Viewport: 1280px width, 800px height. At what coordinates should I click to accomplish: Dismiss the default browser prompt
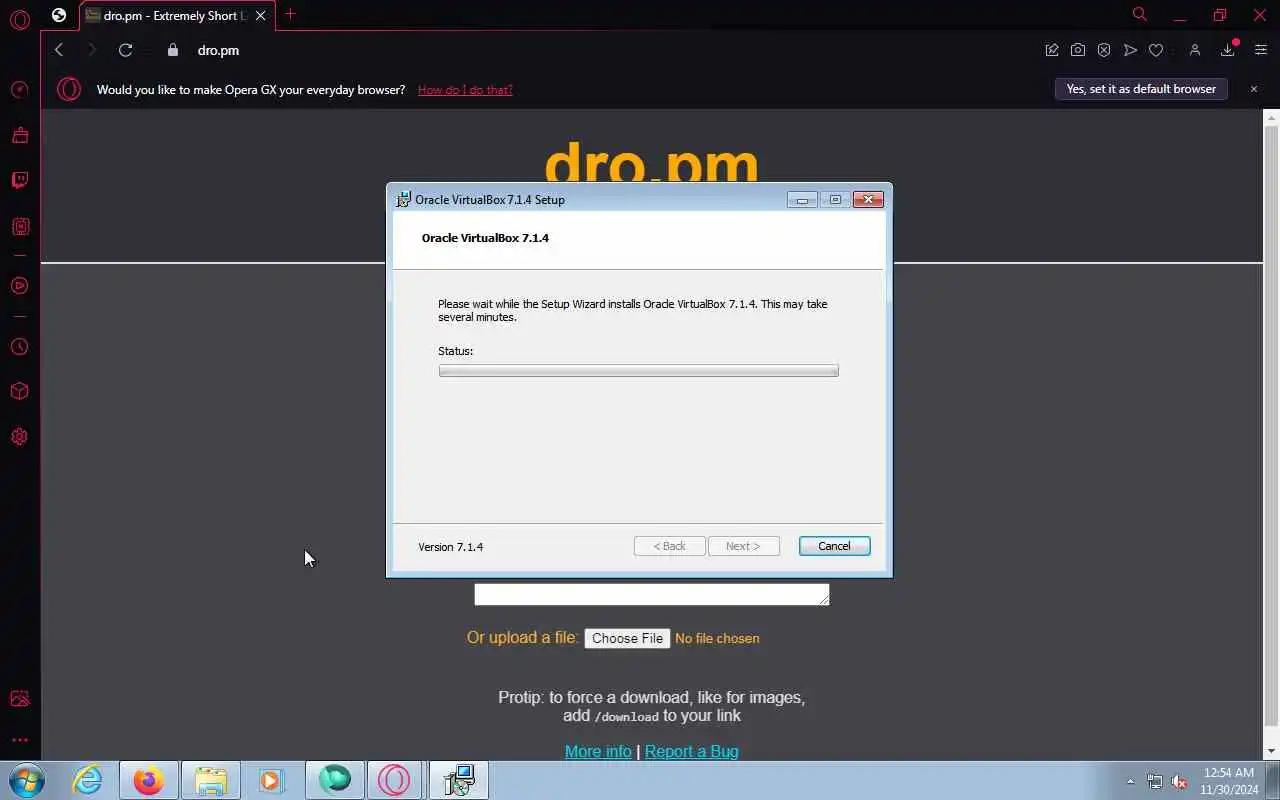(1254, 89)
